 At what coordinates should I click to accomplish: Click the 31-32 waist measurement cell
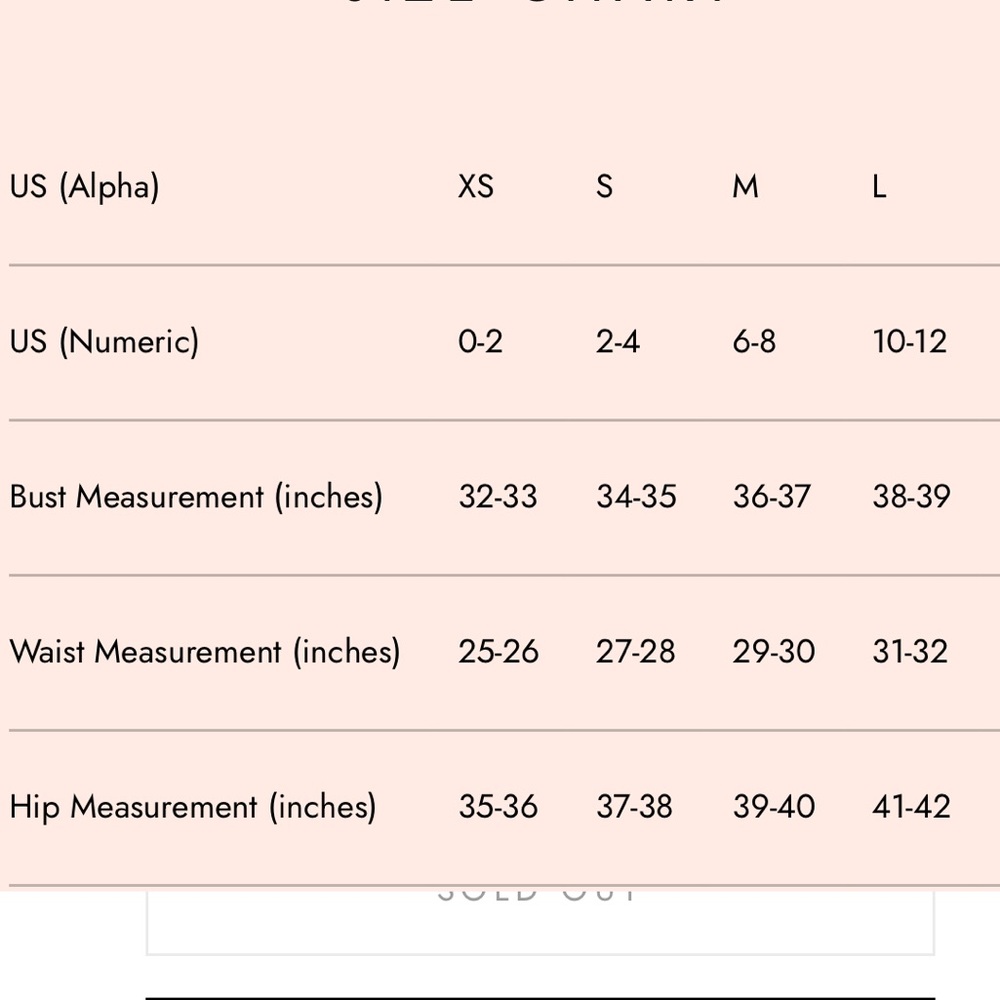click(910, 652)
